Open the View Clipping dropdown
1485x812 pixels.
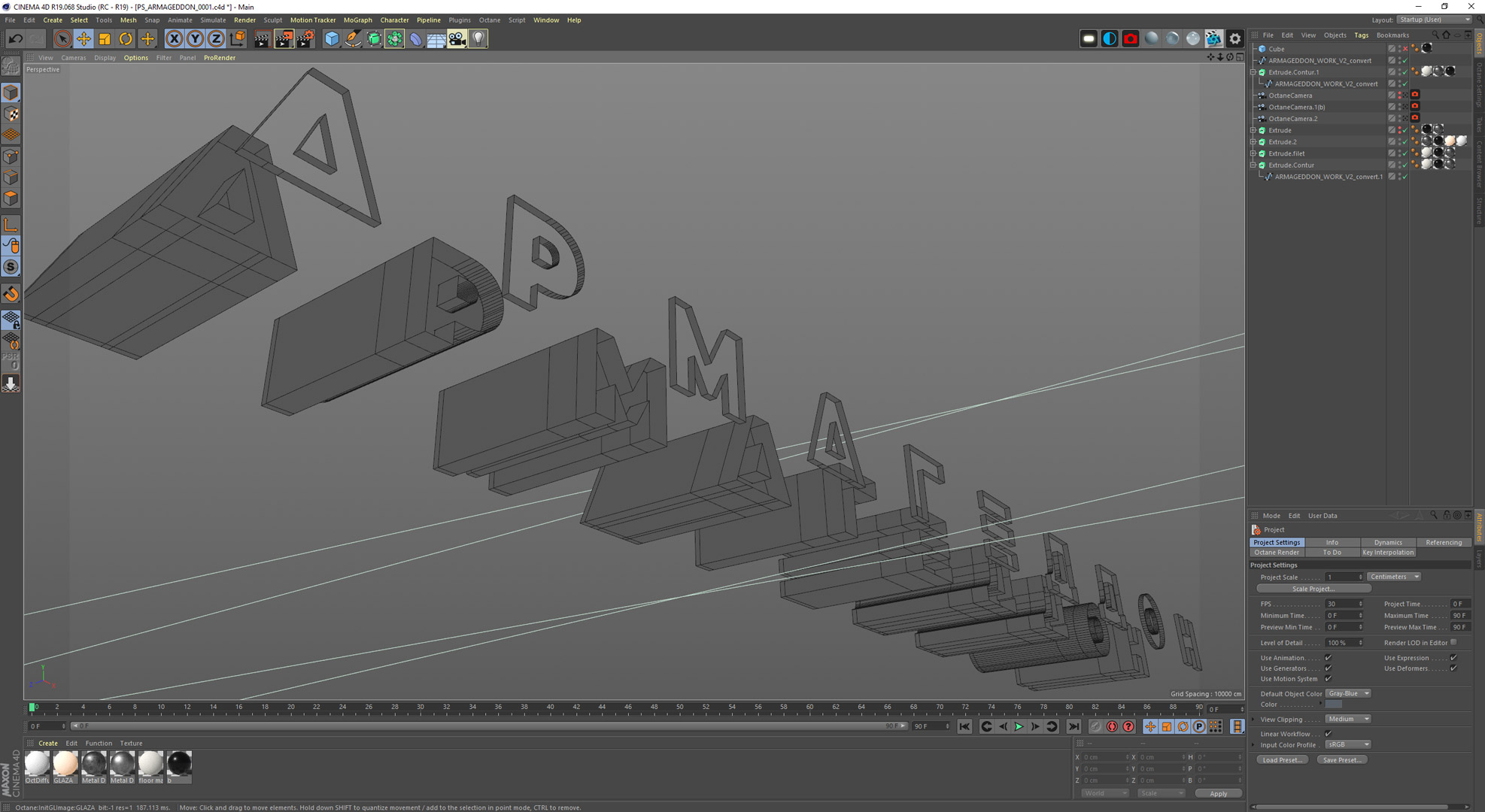pos(1347,720)
